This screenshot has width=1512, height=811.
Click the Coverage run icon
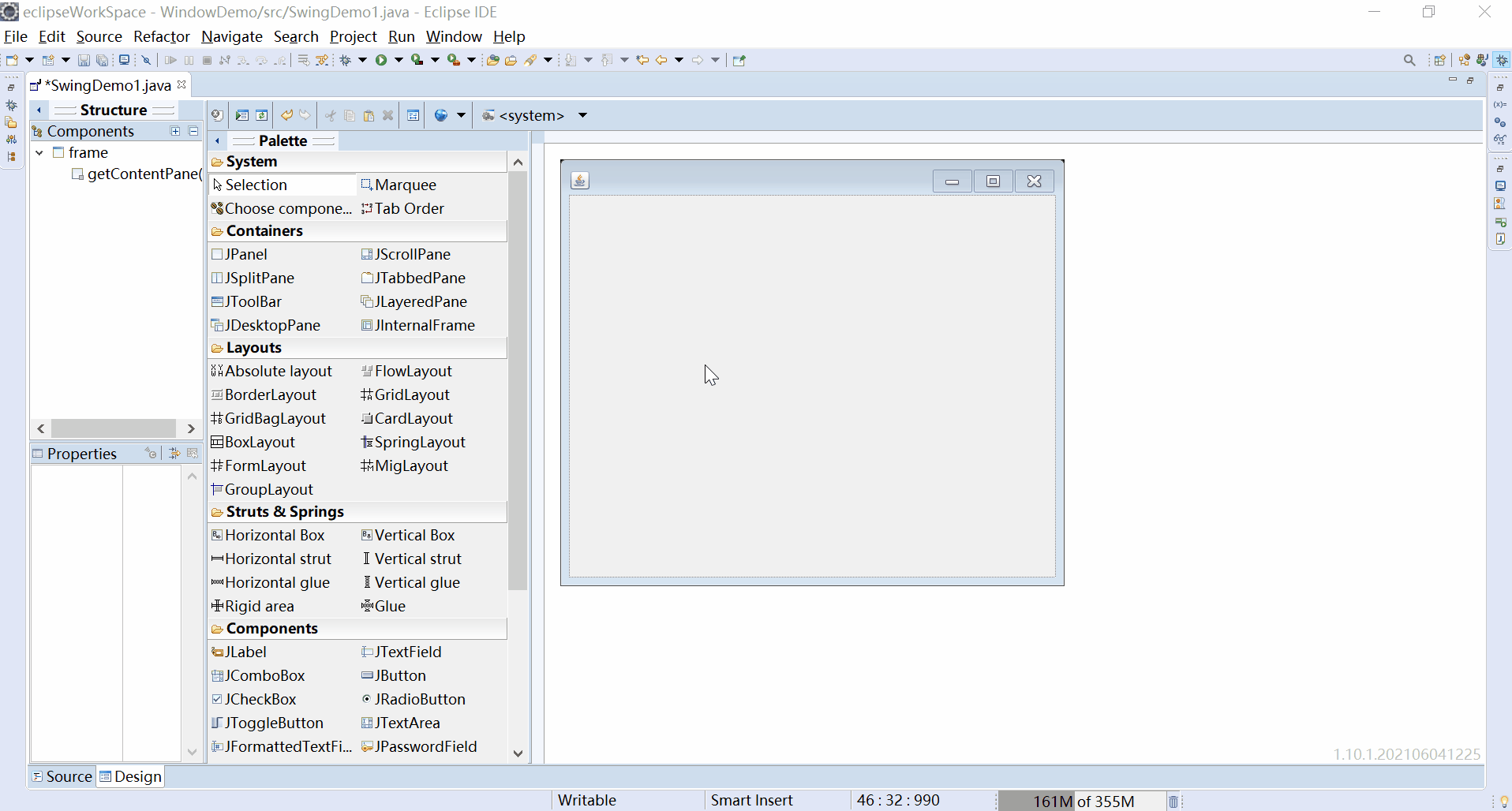[x=417, y=60]
